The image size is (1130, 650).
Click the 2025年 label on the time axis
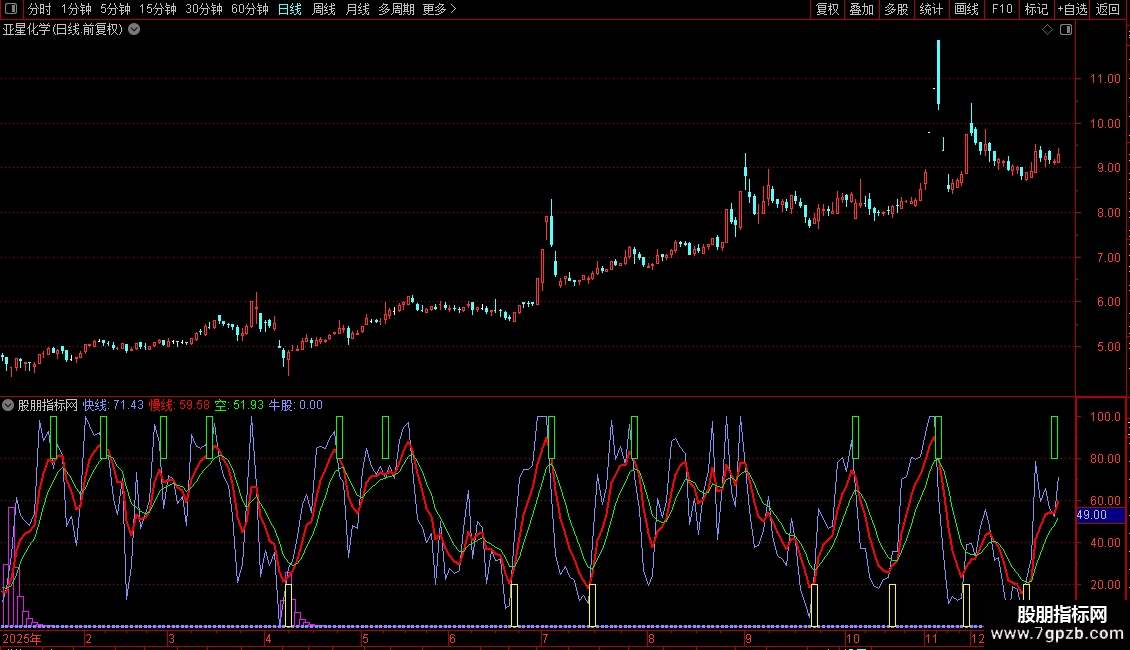[x=23, y=638]
